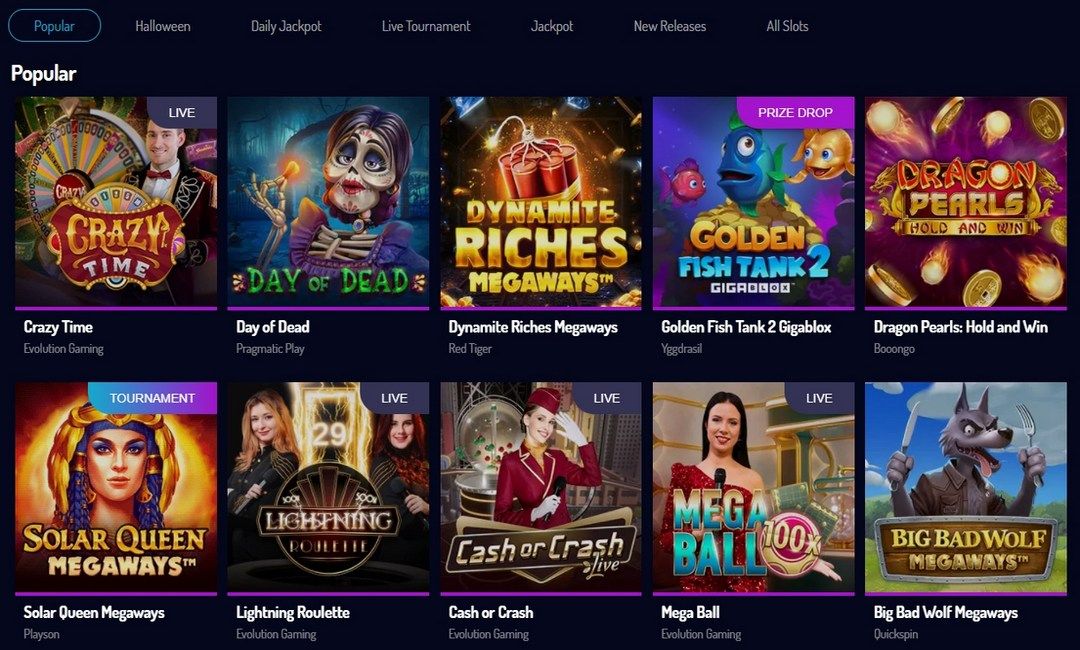Image resolution: width=1080 pixels, height=650 pixels.
Task: Launch the Day of Dead slot thumbnail
Action: coord(328,202)
